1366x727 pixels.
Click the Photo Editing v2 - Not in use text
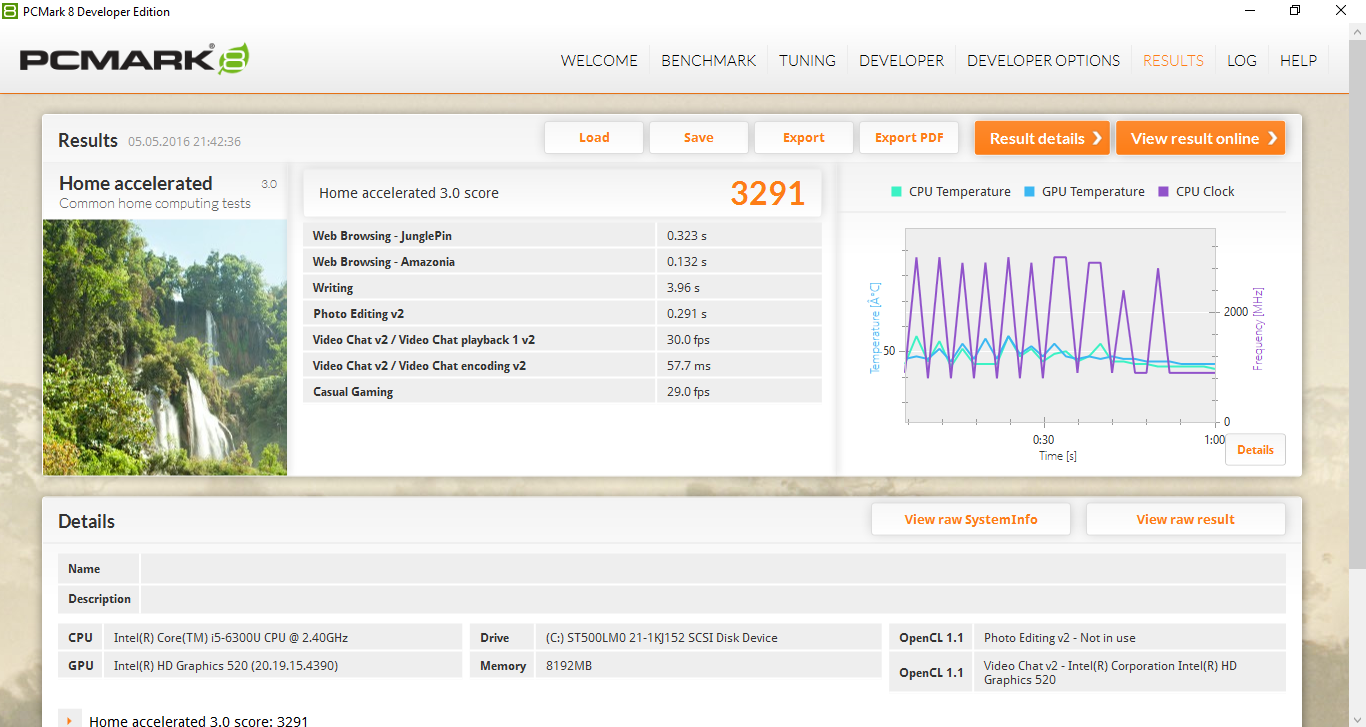coord(1060,637)
